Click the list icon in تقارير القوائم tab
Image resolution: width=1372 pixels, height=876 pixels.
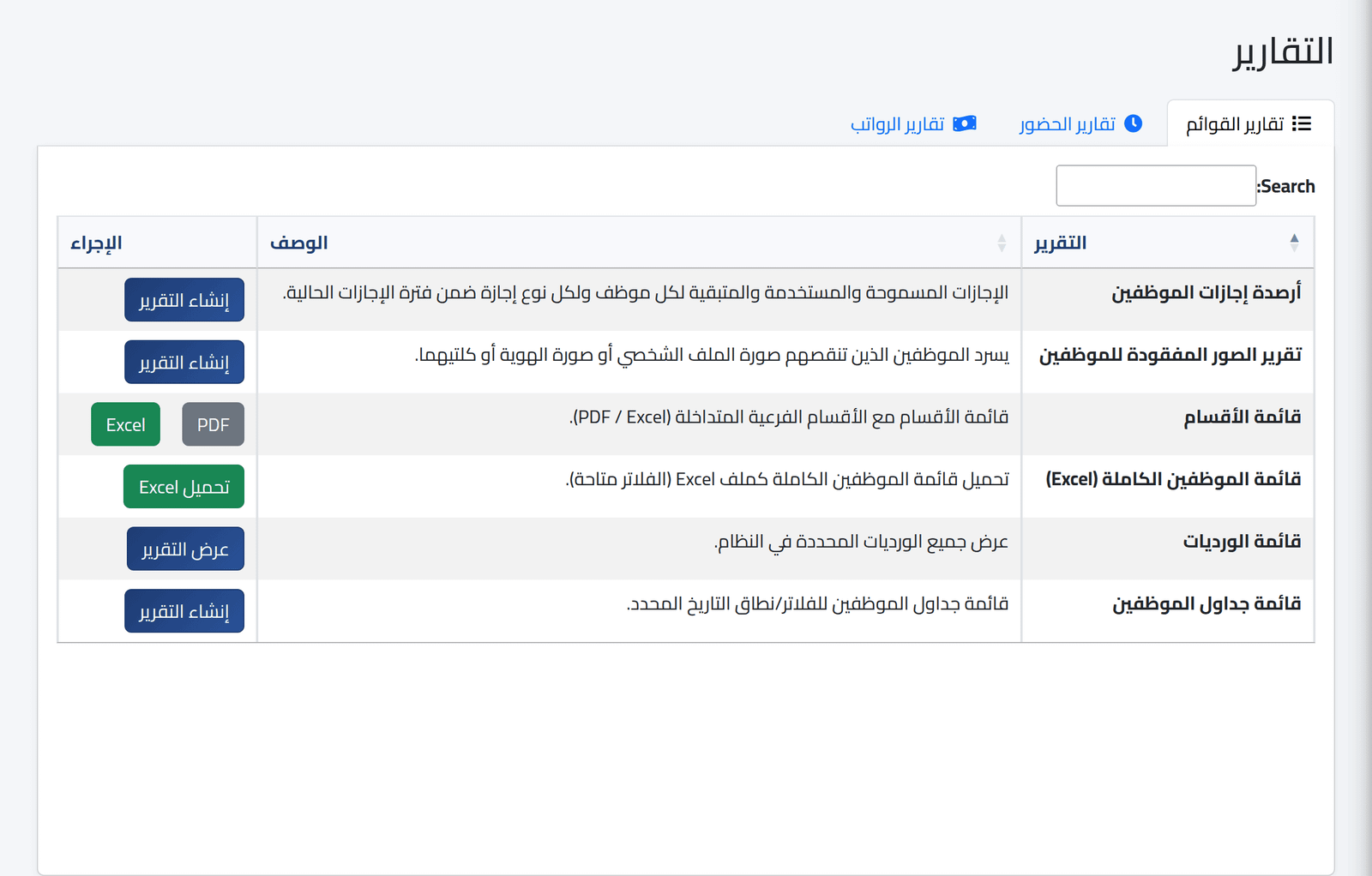click(x=1302, y=124)
